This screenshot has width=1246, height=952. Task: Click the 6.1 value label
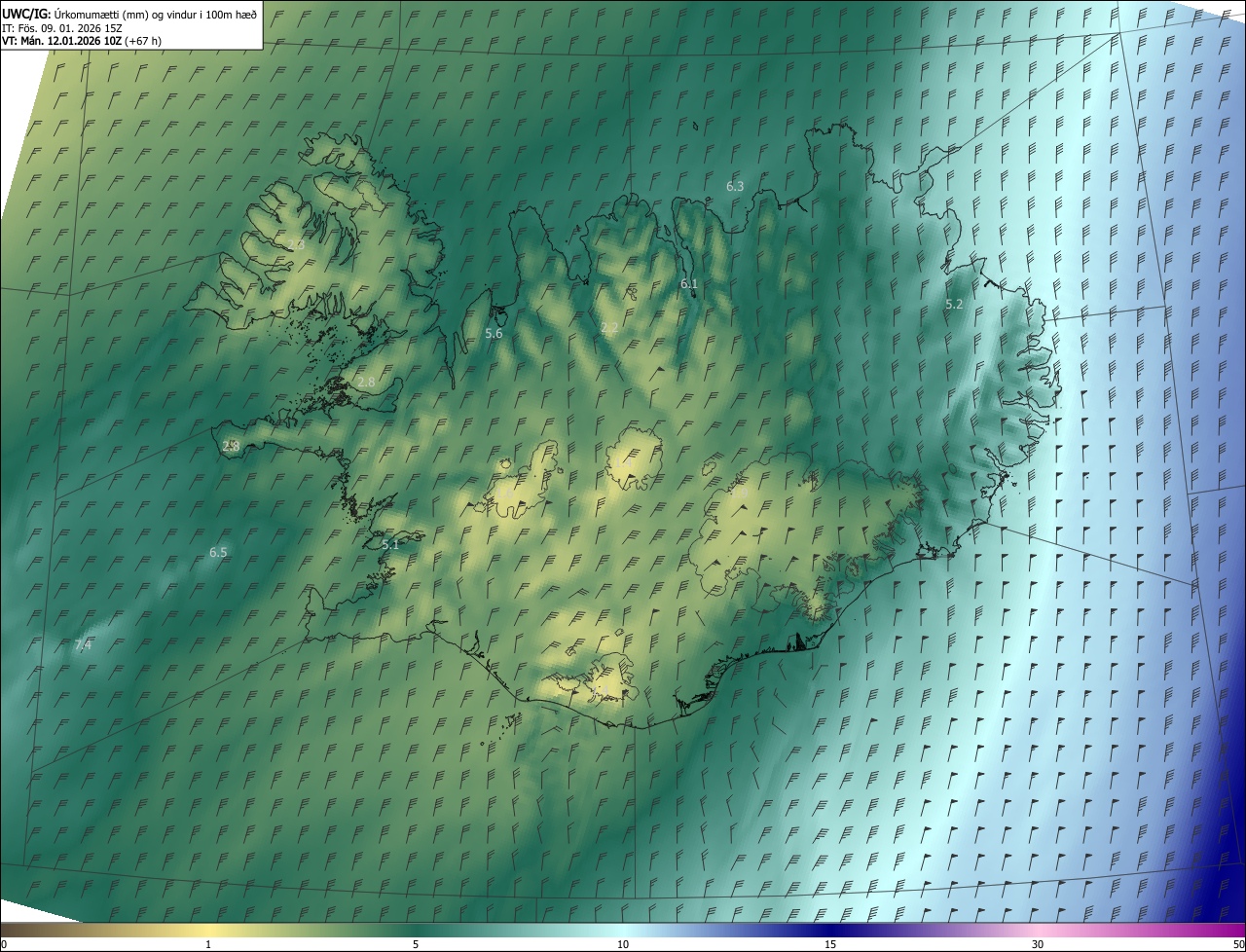tap(689, 284)
